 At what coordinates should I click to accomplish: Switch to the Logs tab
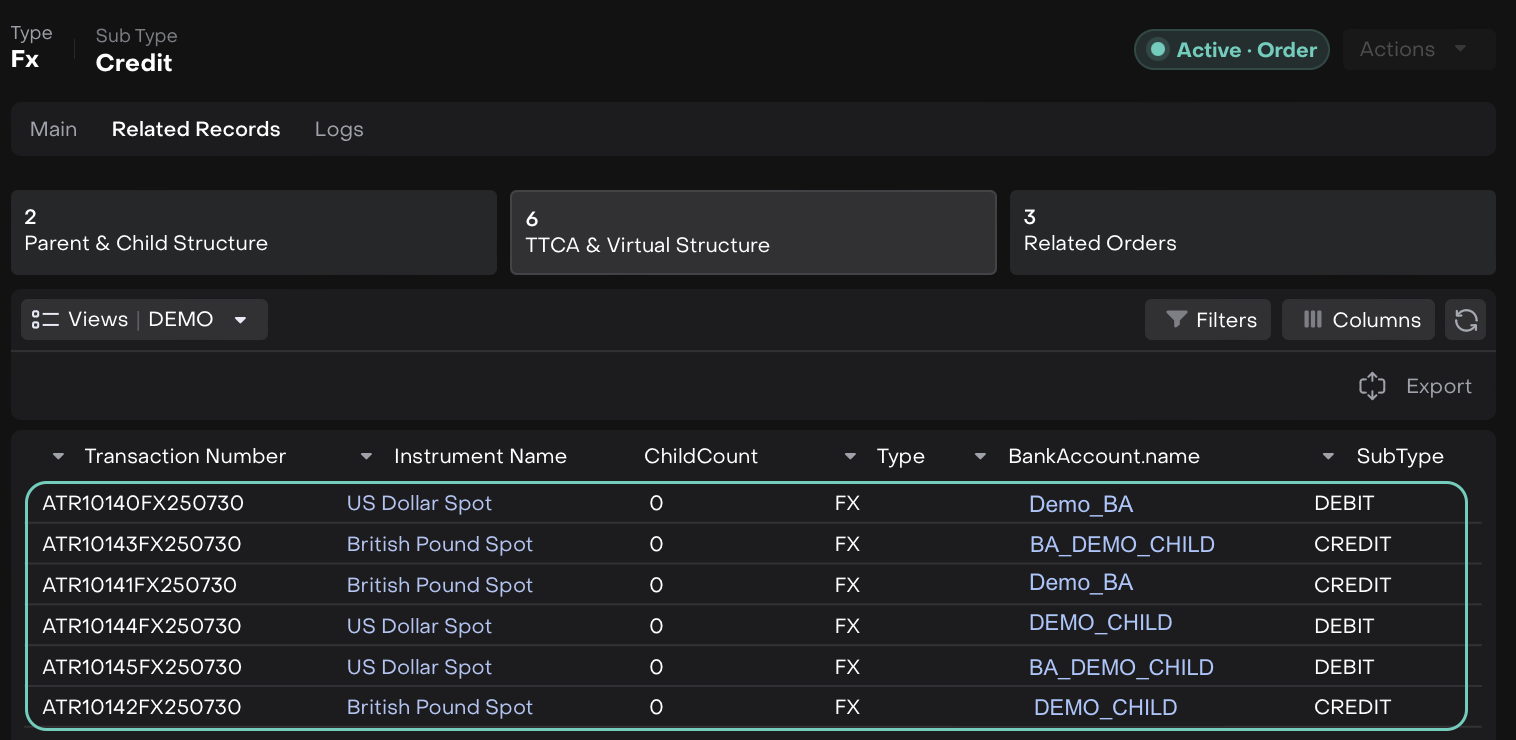tap(339, 129)
